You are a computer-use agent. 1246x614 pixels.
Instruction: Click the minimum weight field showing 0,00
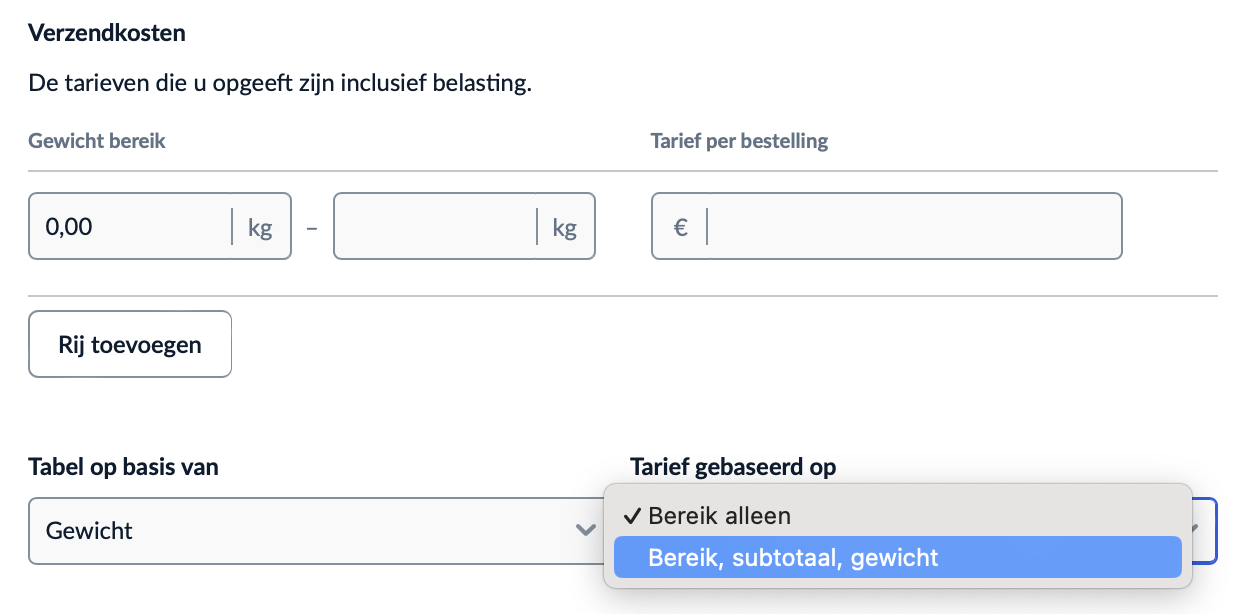130,227
